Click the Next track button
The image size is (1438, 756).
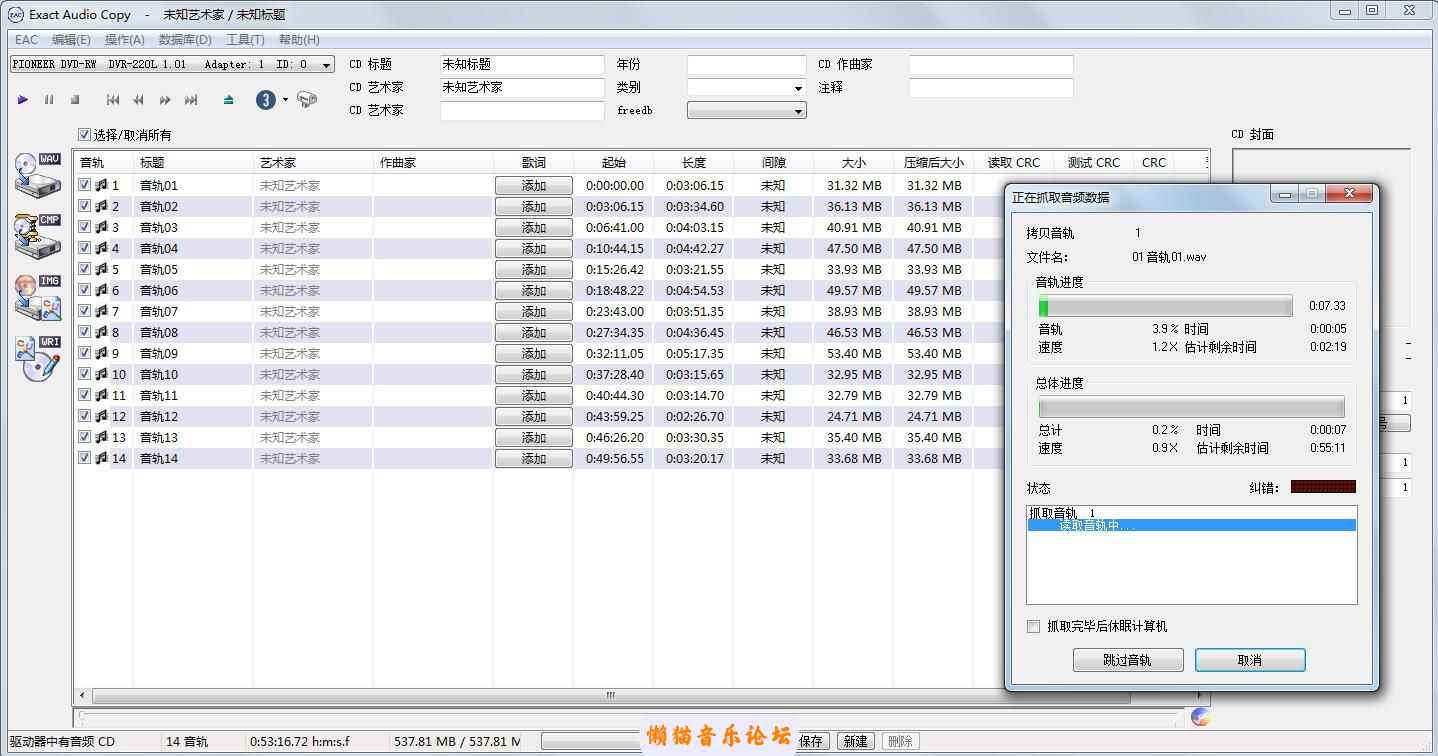coord(191,100)
